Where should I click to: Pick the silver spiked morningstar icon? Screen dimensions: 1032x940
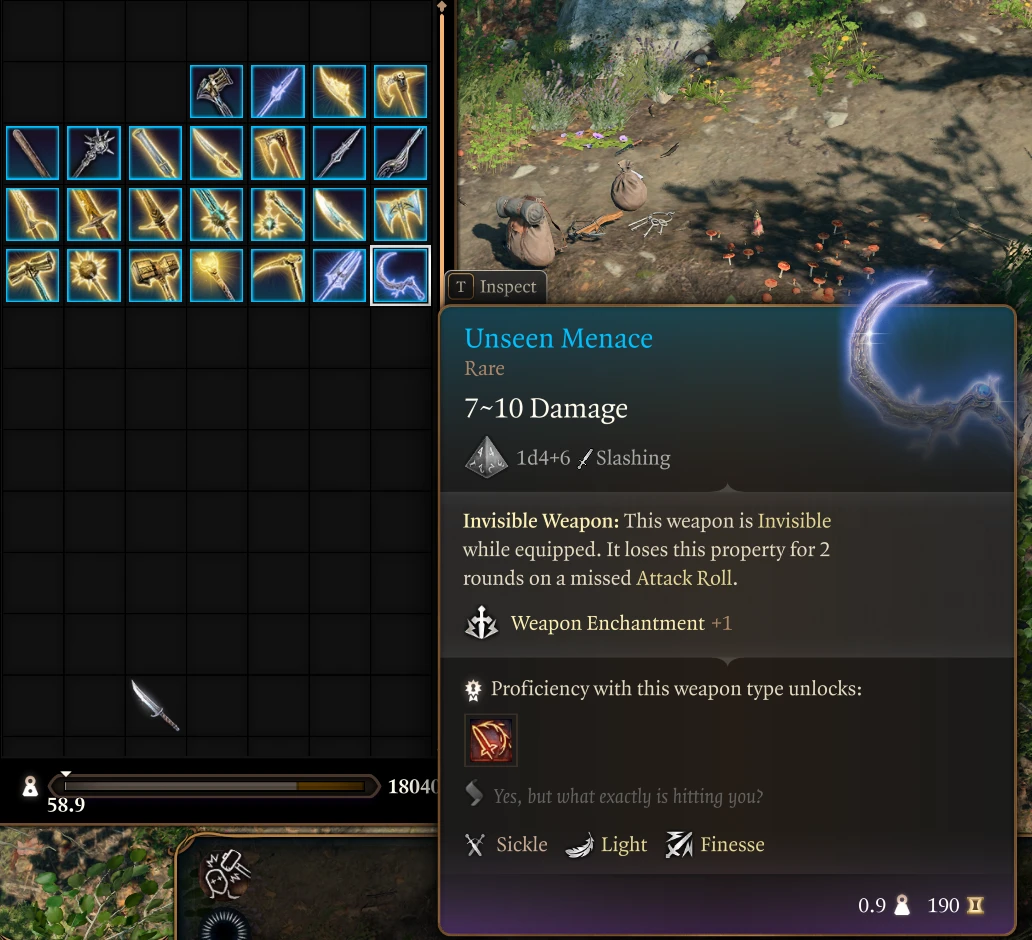click(x=93, y=153)
